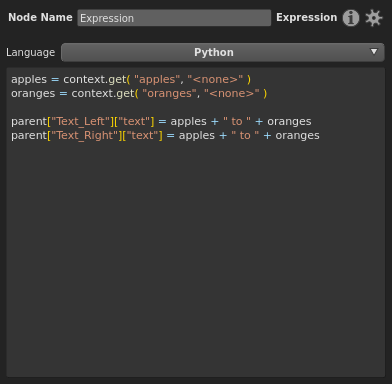The width and height of the screenshot is (392, 384).
Task: Click the Language label
Action: [x=31, y=52]
